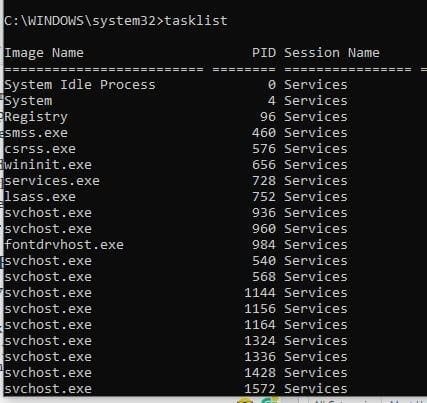Click the PID column header
427x403 pixels.
(x=264, y=53)
